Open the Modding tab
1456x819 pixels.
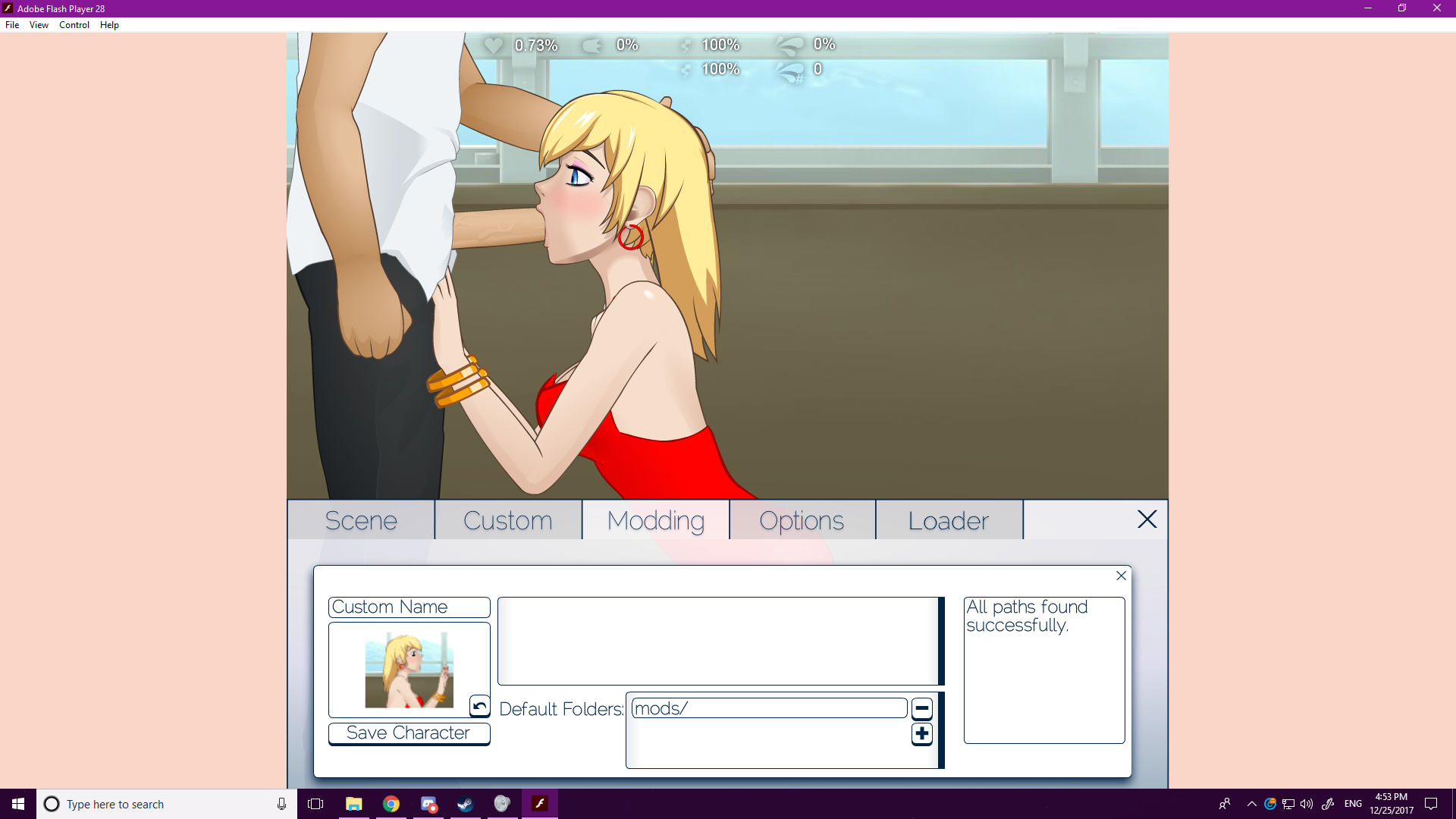coord(655,521)
